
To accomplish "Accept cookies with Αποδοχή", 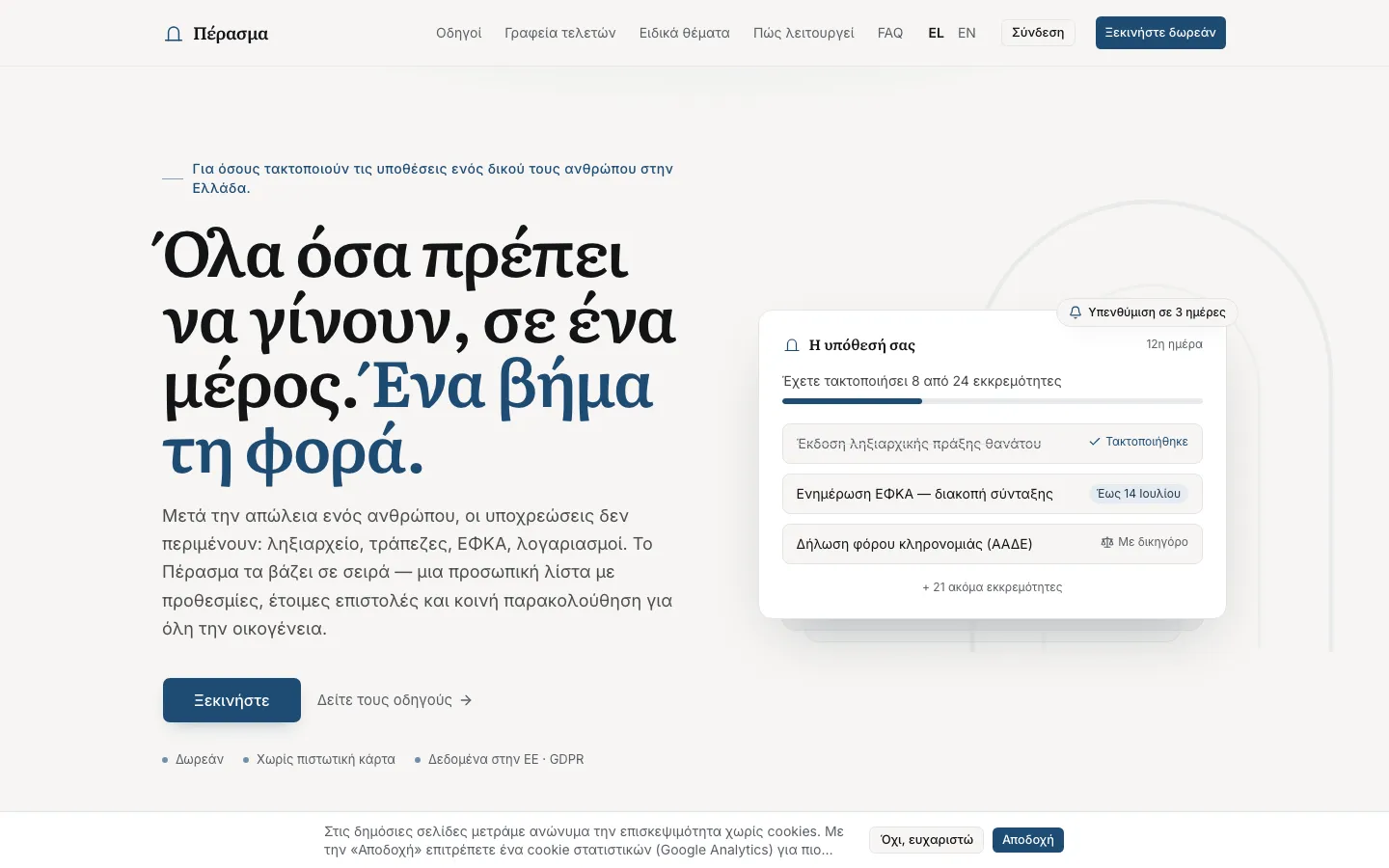I will [x=1027, y=840].
